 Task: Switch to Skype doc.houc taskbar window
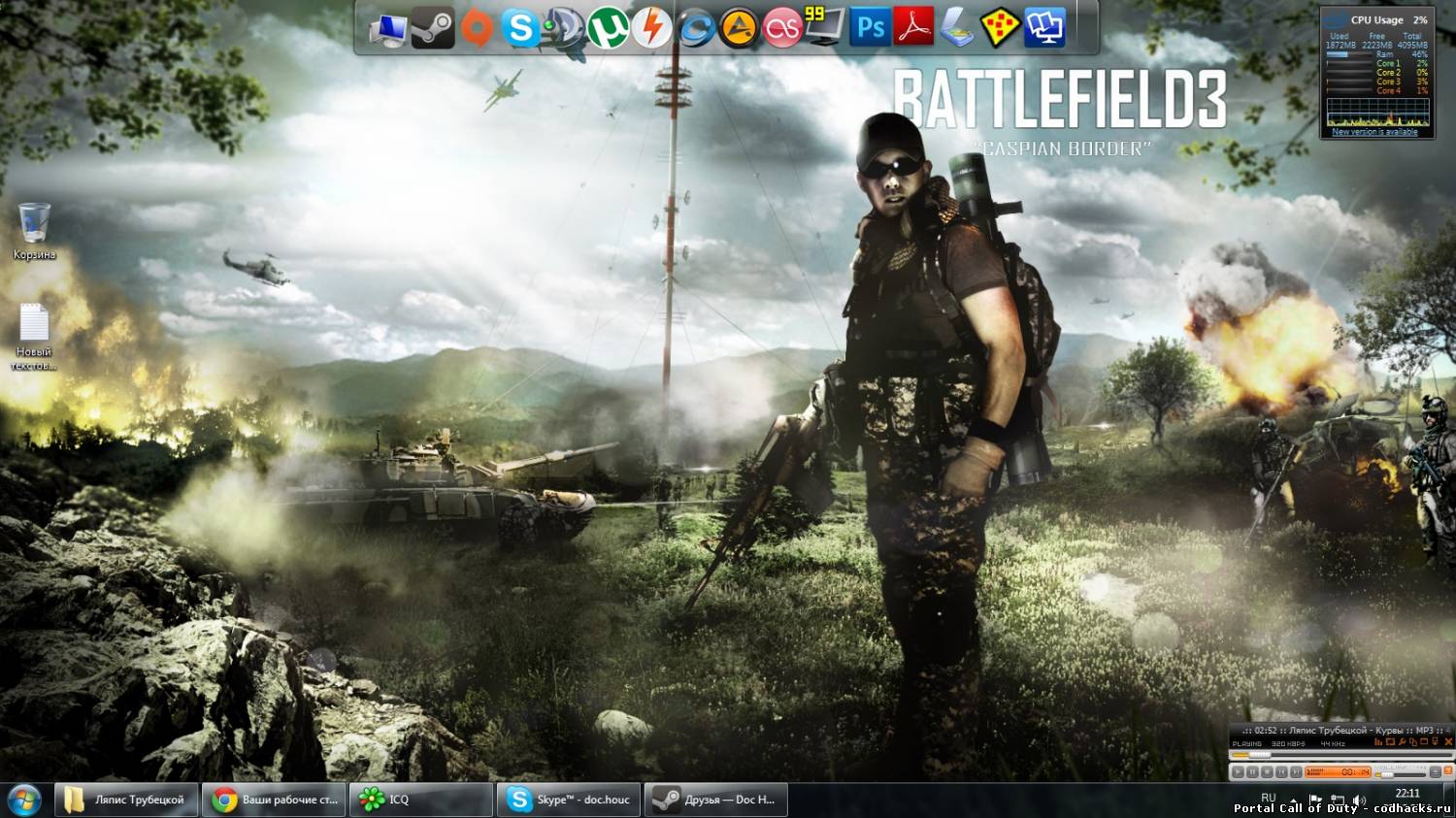coord(569,800)
